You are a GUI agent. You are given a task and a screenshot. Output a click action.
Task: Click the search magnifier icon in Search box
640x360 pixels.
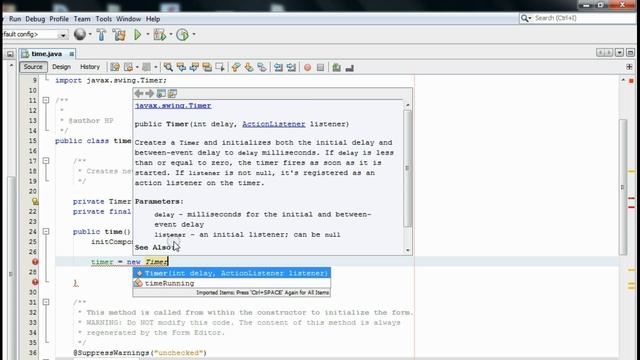coord(524,18)
